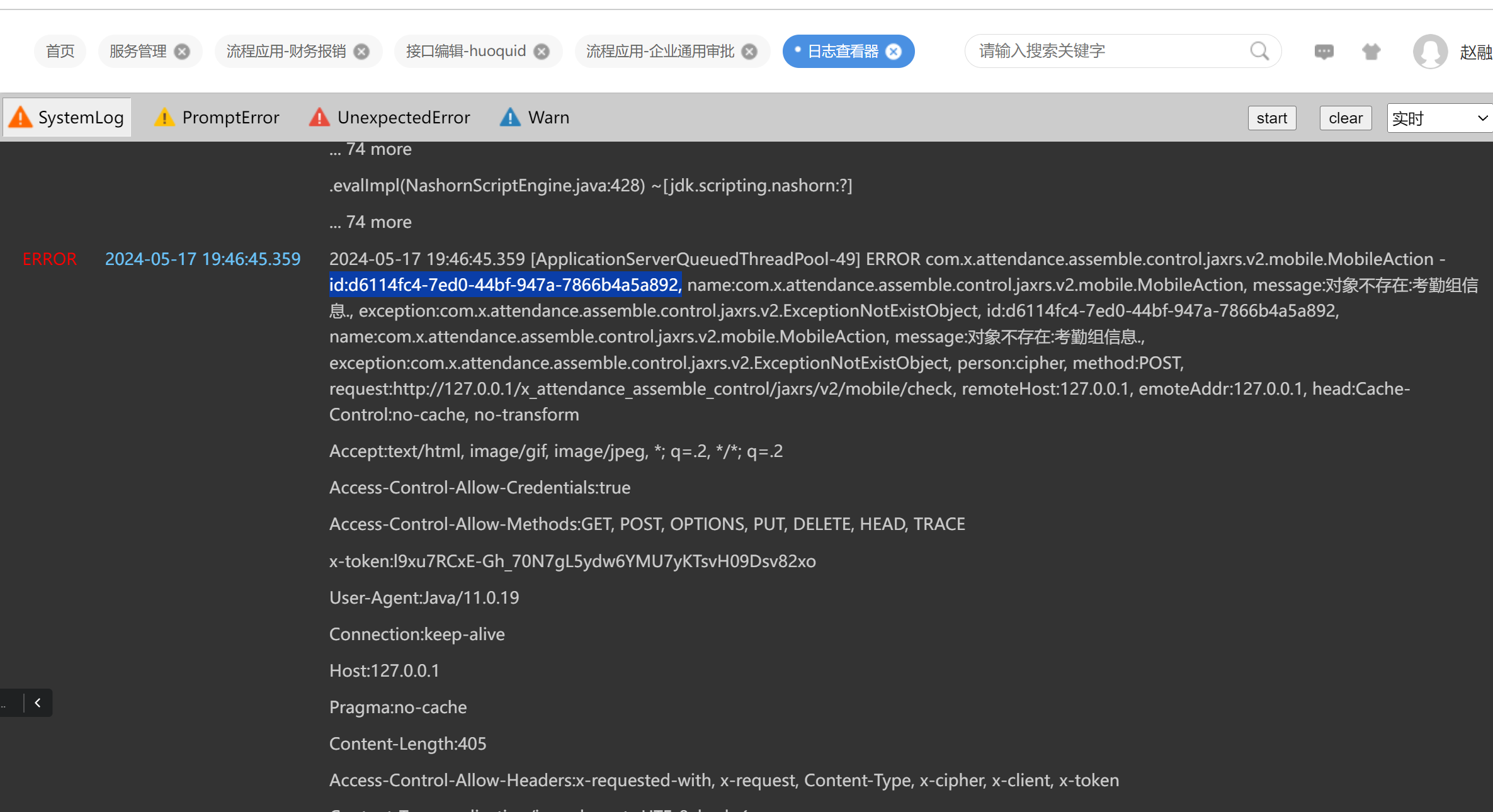Close the 流程应用-企业通用审批 tab

pyautogui.click(x=749, y=52)
